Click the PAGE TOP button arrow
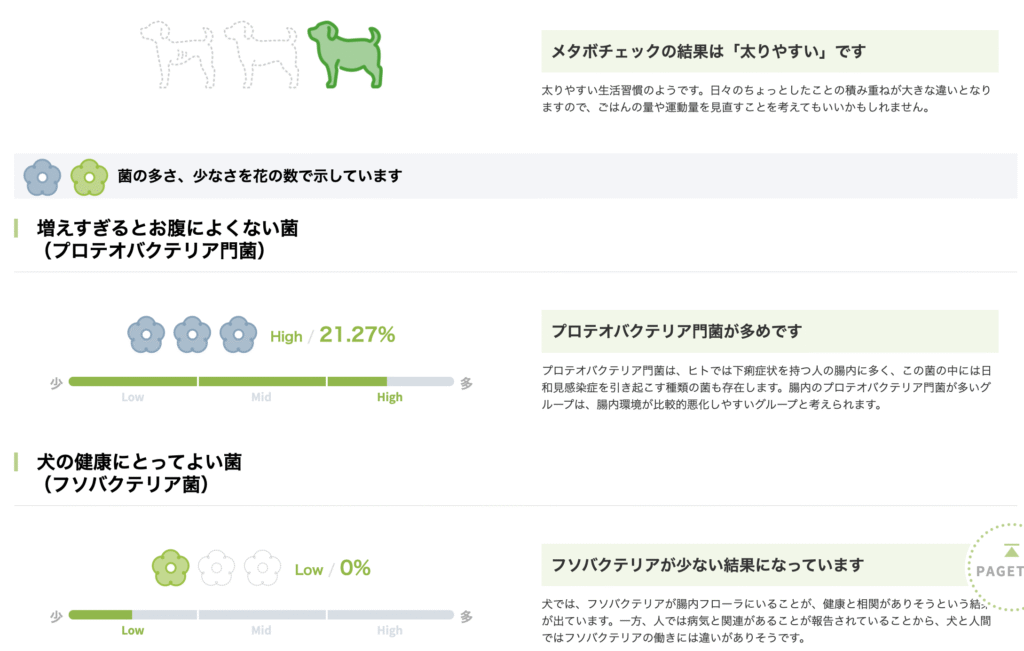This screenshot has width=1024, height=651. (x=1011, y=550)
